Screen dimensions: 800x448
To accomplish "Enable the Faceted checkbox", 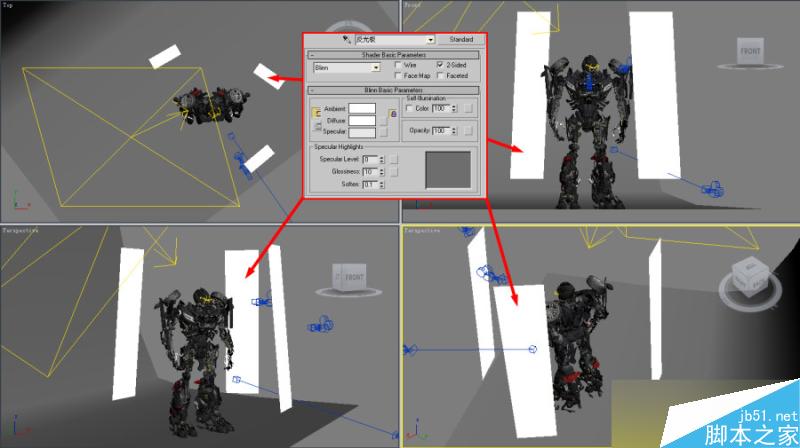I will [440, 76].
